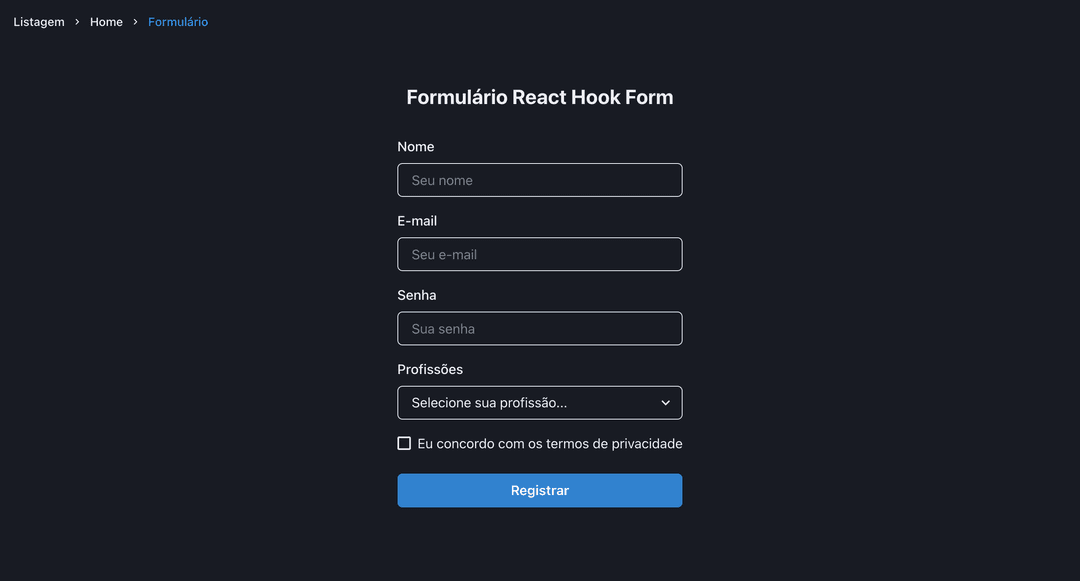Viewport: 1080px width, 581px height.
Task: Submit the form with Registrar button
Action: pos(540,490)
